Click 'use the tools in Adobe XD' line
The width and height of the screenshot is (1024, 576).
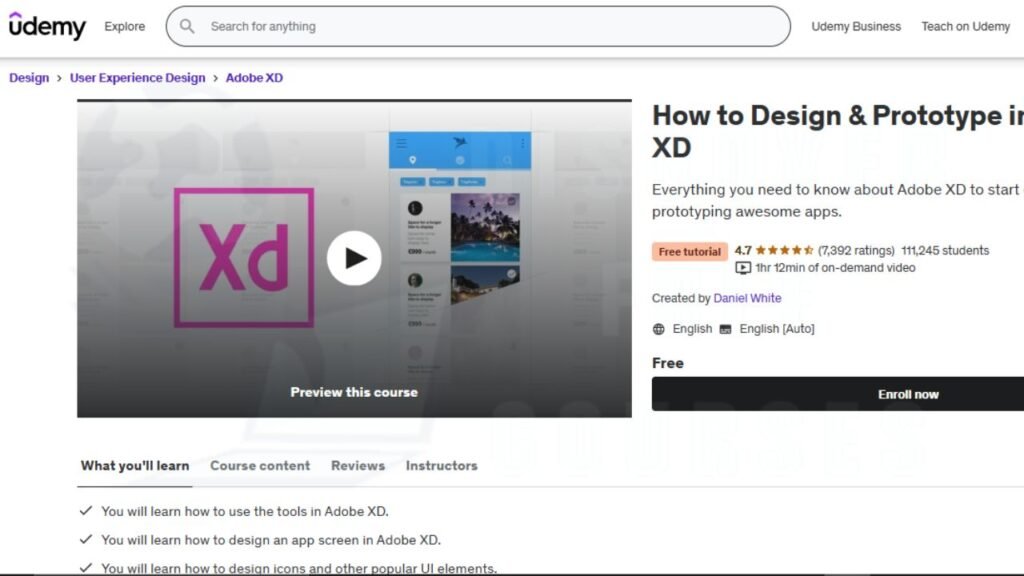click(245, 511)
